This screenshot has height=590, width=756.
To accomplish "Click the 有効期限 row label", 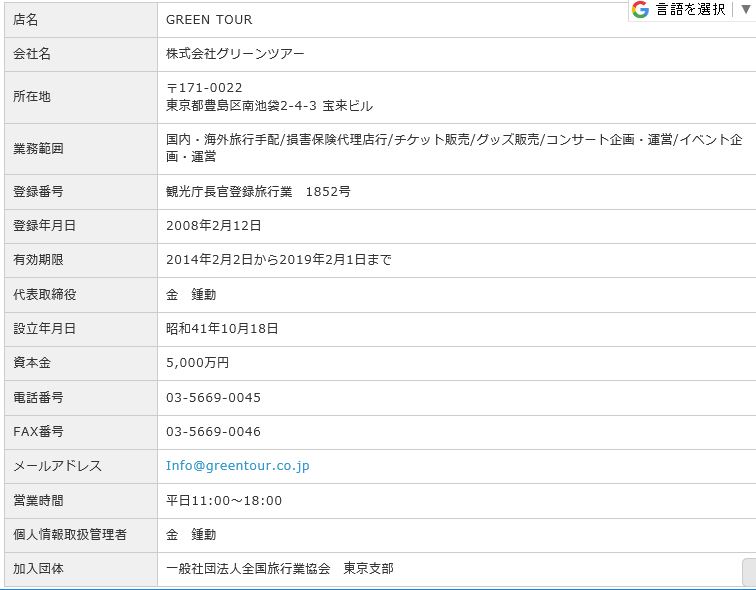I will [38, 260].
